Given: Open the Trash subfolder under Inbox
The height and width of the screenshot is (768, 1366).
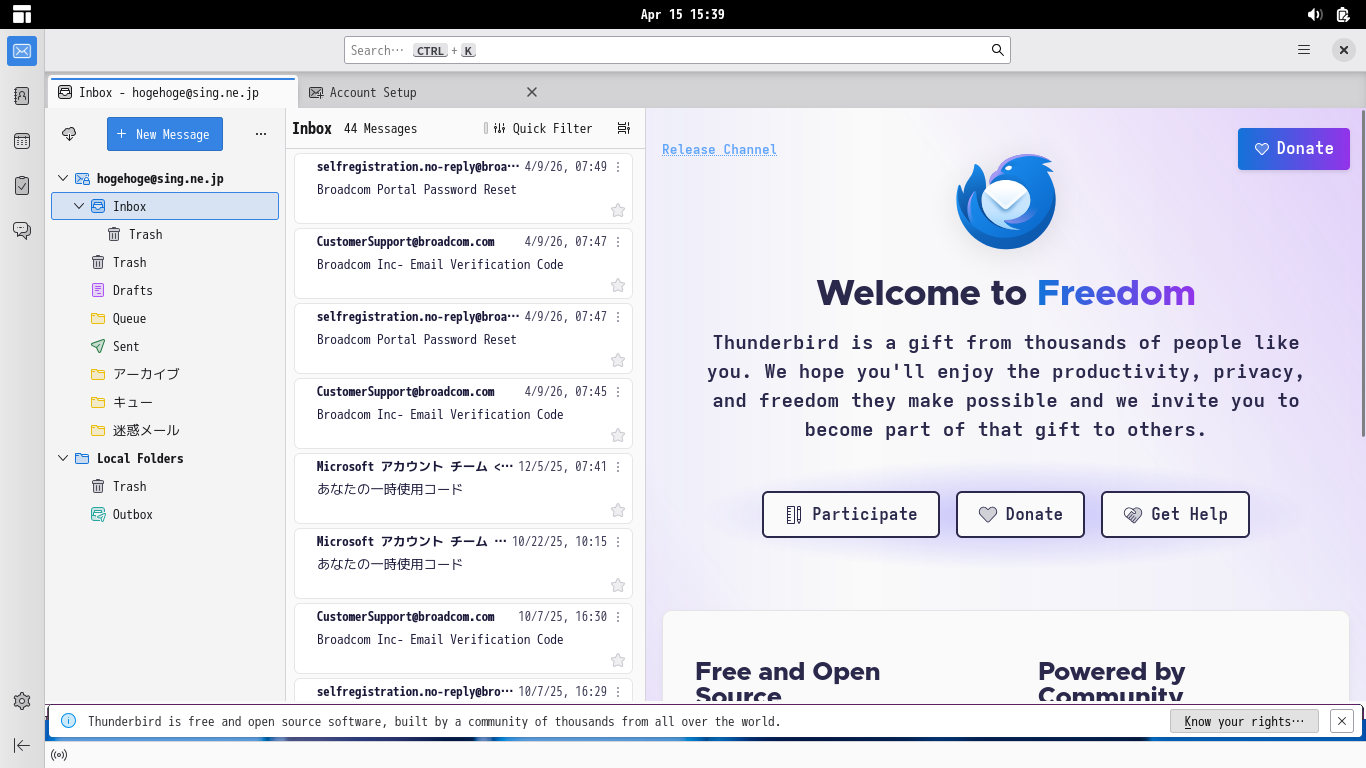Looking at the screenshot, I should click(165, 234).
